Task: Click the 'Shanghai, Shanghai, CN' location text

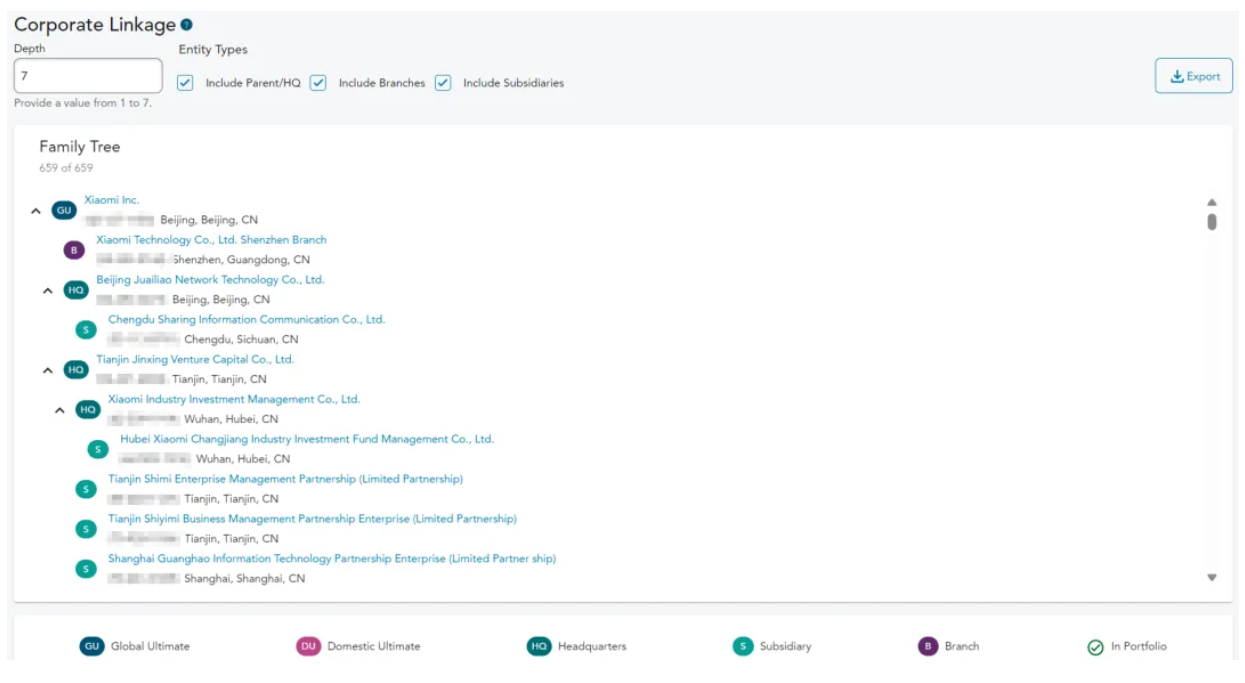Action: point(244,578)
